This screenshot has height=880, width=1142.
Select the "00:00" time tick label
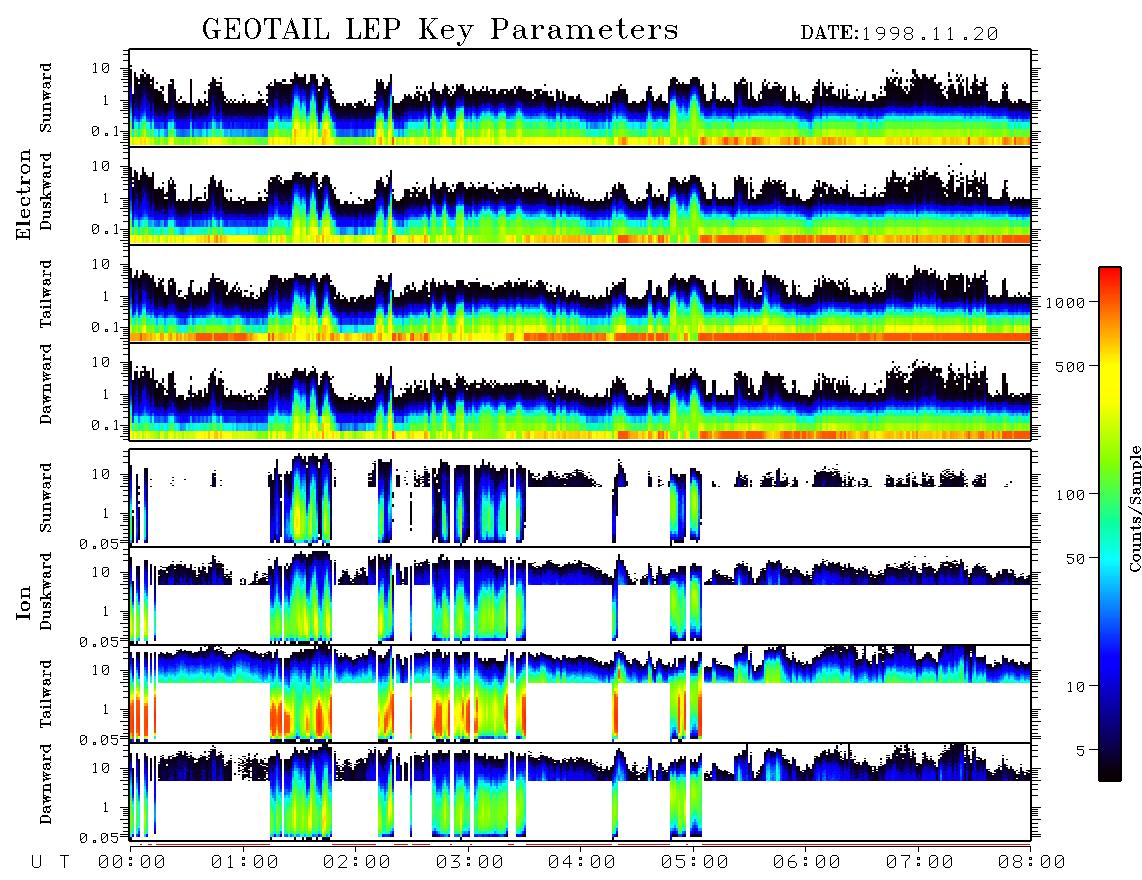[132, 862]
